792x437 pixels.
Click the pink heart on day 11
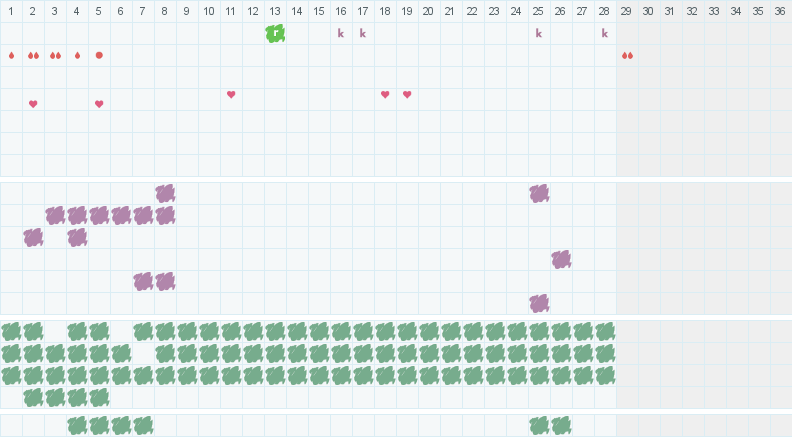coord(231,94)
